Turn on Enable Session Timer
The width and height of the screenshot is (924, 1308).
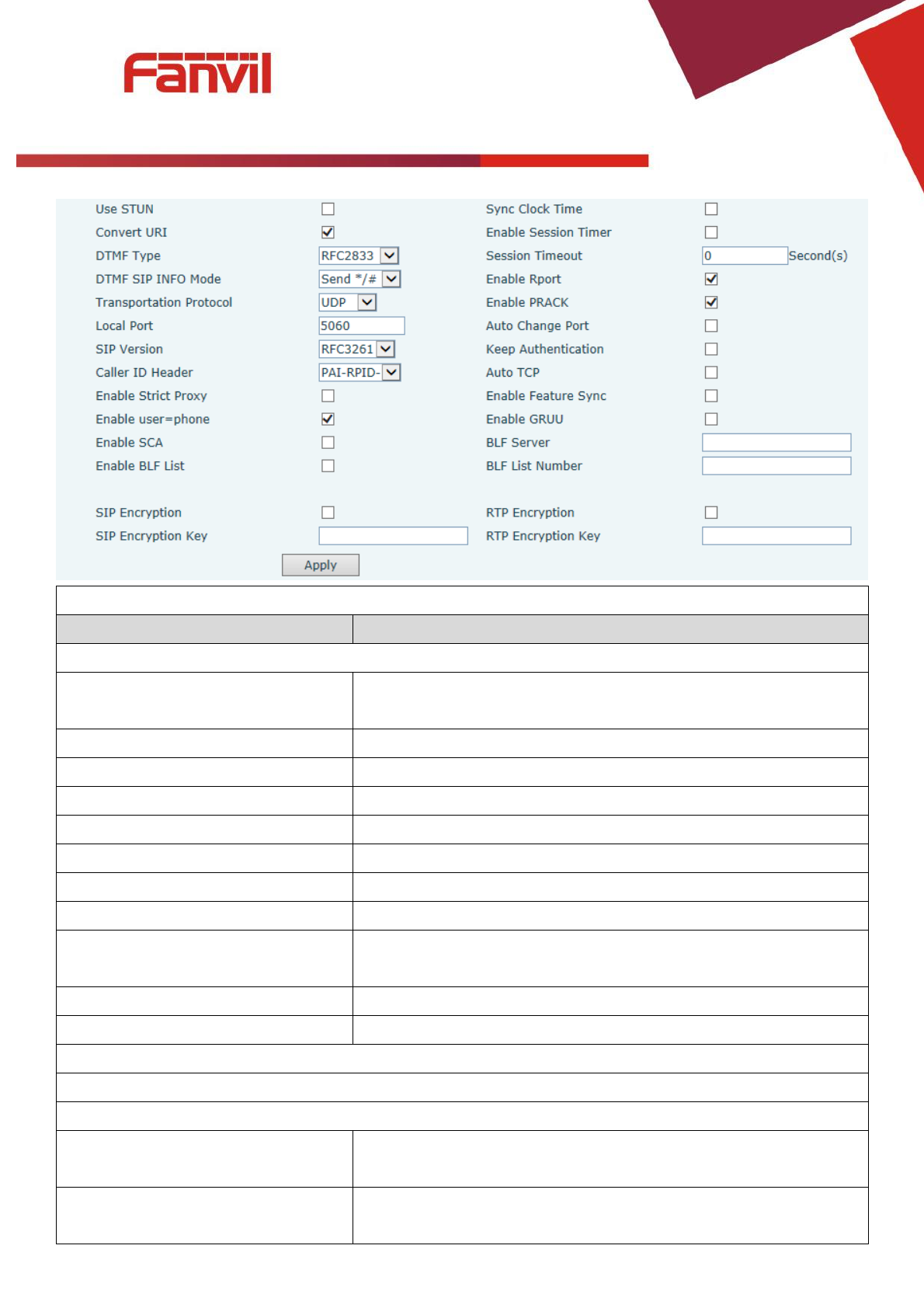point(711,232)
